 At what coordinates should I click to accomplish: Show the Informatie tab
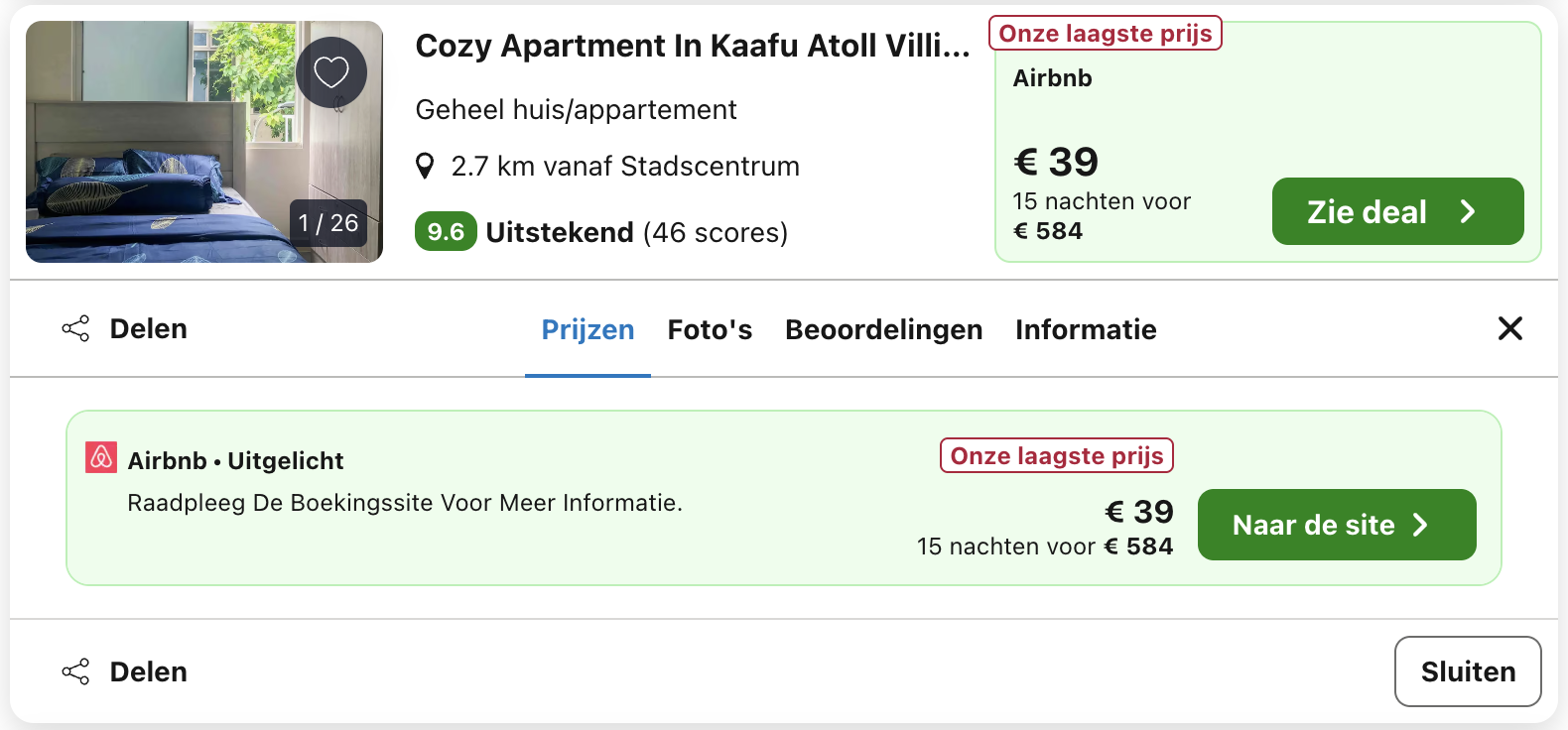pyautogui.click(x=1086, y=329)
